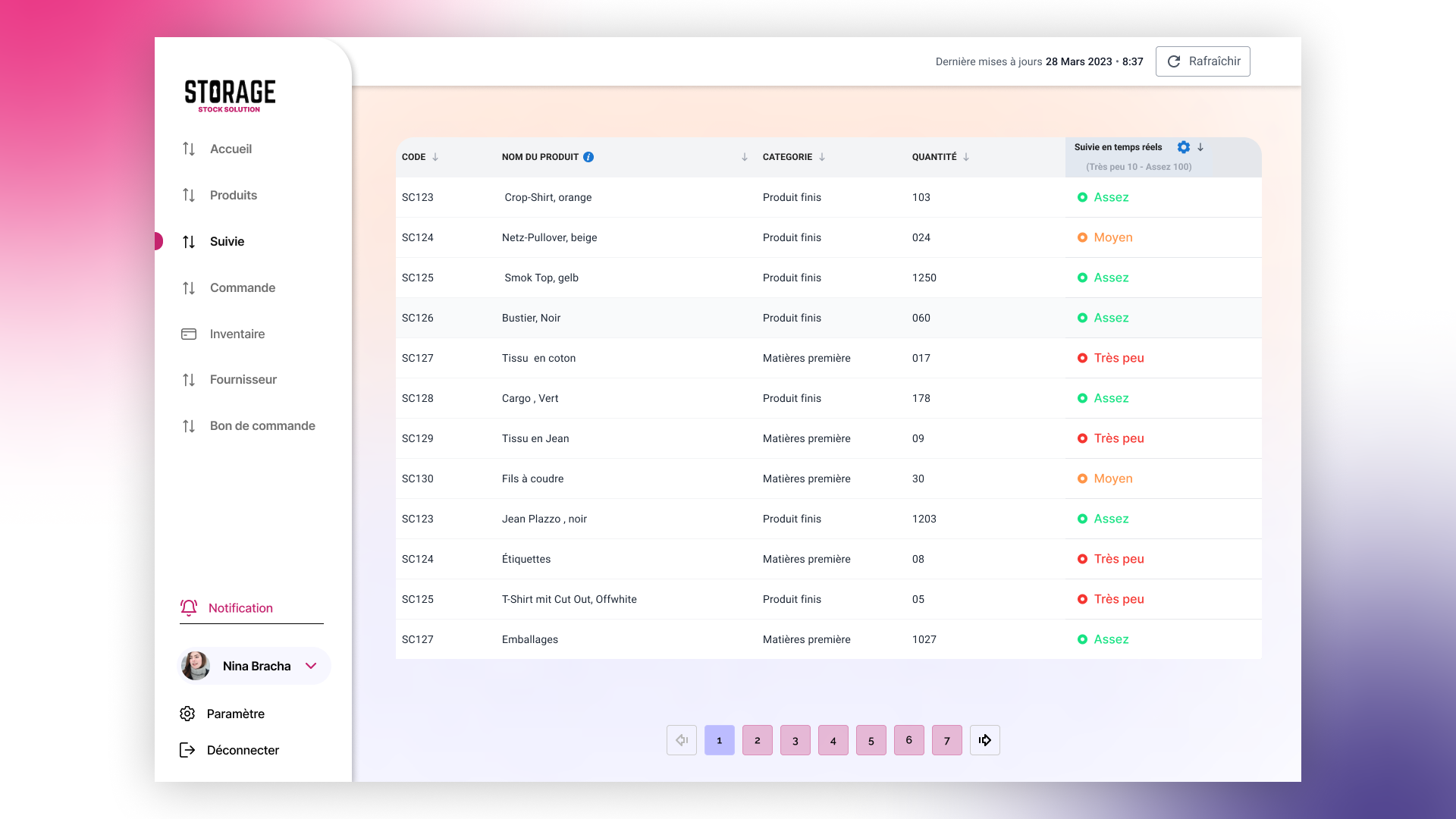This screenshot has height=819, width=1456.
Task: Click the quantity value 1250
Action: (x=924, y=278)
